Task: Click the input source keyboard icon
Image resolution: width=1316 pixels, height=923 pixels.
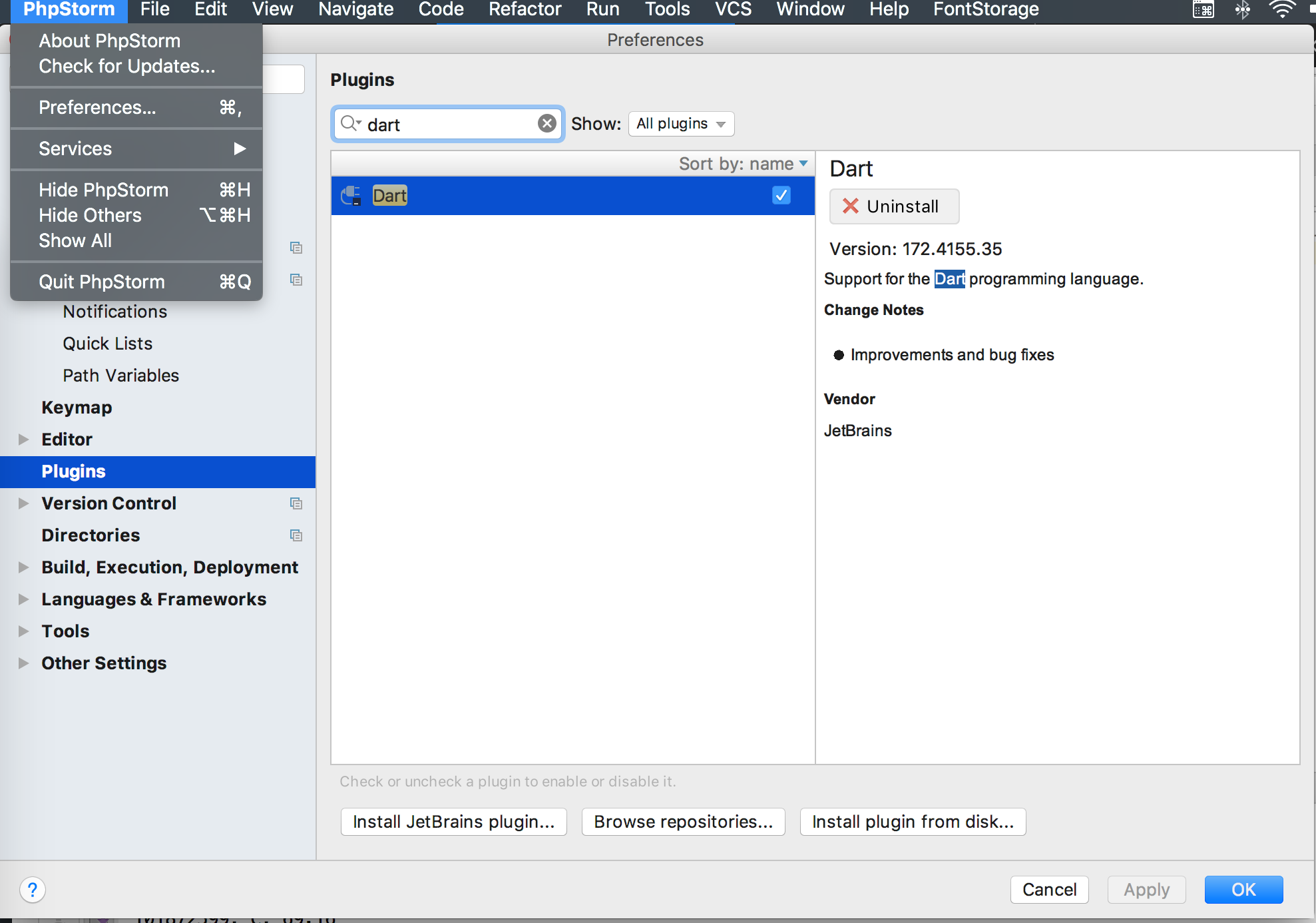Action: 1202,9
